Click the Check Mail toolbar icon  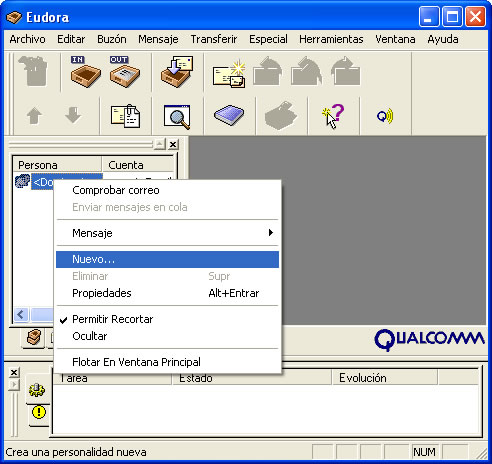177,72
